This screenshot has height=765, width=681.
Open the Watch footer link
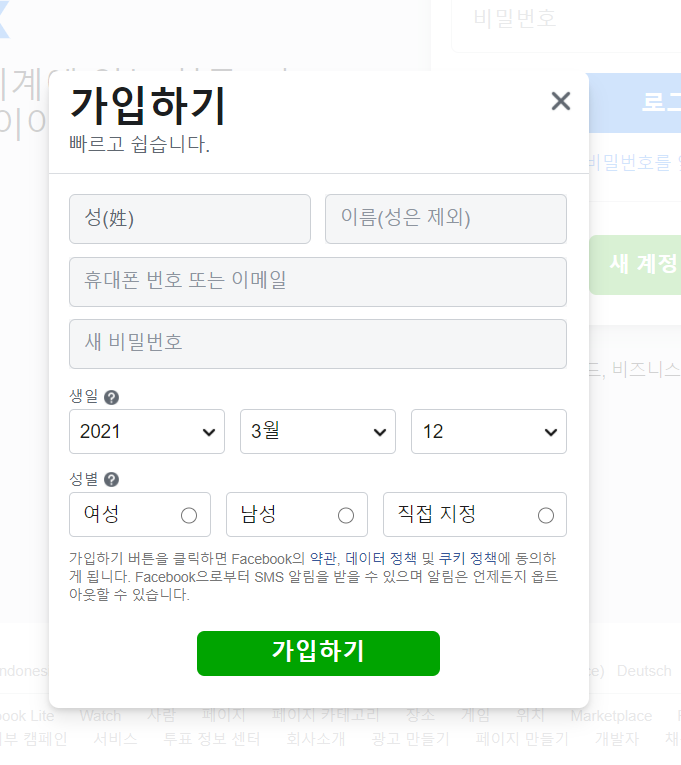[x=100, y=716]
